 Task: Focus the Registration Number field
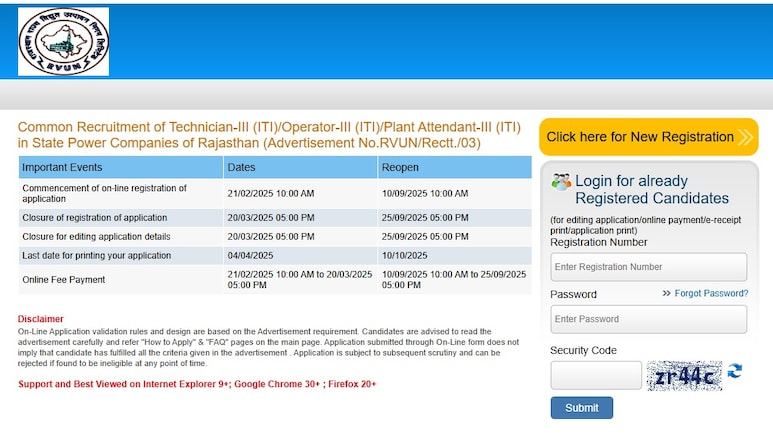[648, 267]
